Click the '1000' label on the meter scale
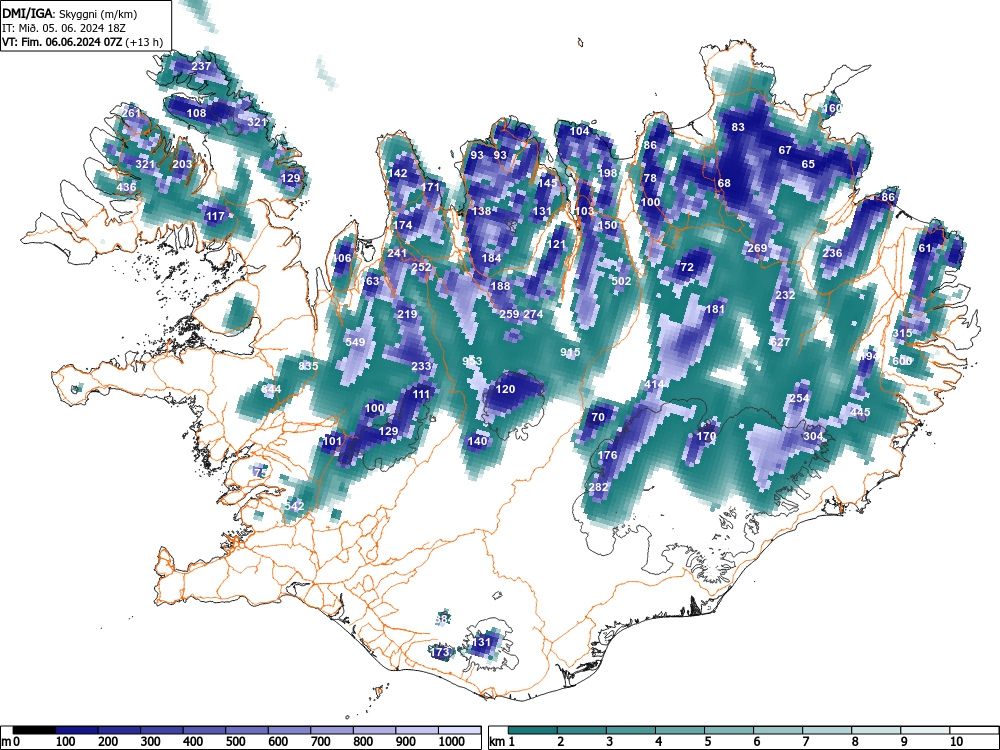This screenshot has width=1000, height=750. click(x=452, y=742)
